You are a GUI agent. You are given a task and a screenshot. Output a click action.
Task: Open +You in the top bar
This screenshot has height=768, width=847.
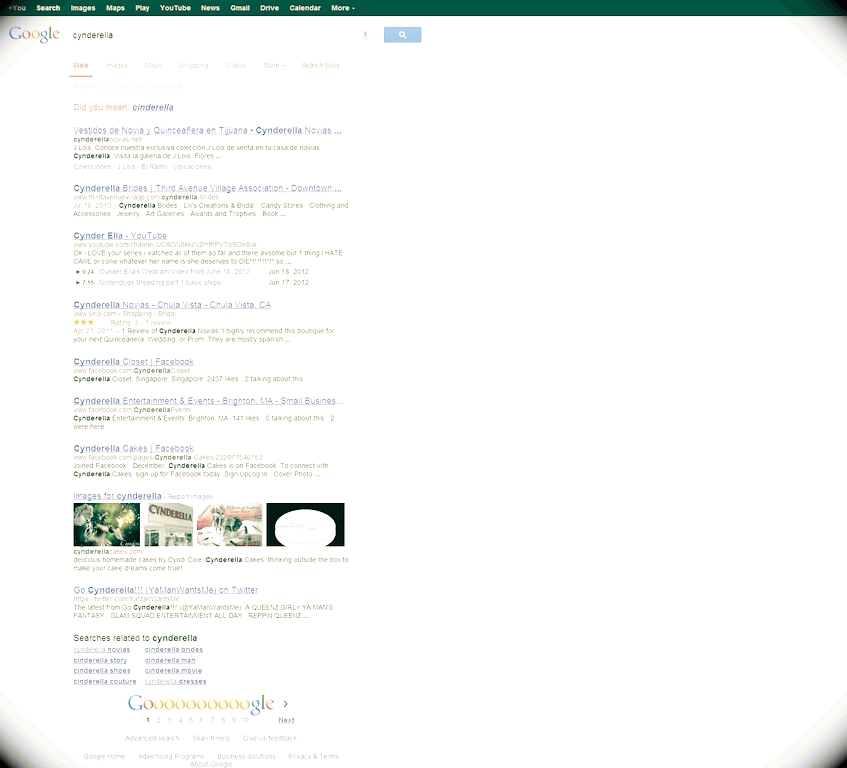[17, 8]
